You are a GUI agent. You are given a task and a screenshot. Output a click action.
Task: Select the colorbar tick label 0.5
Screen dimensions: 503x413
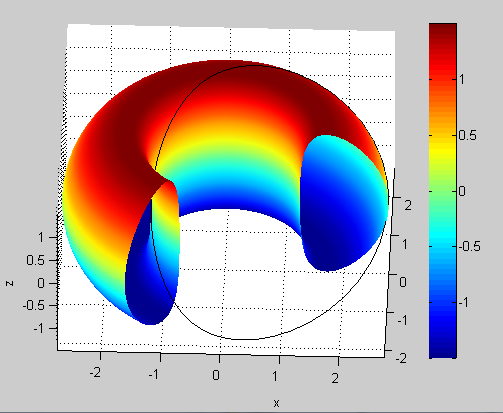468,135
